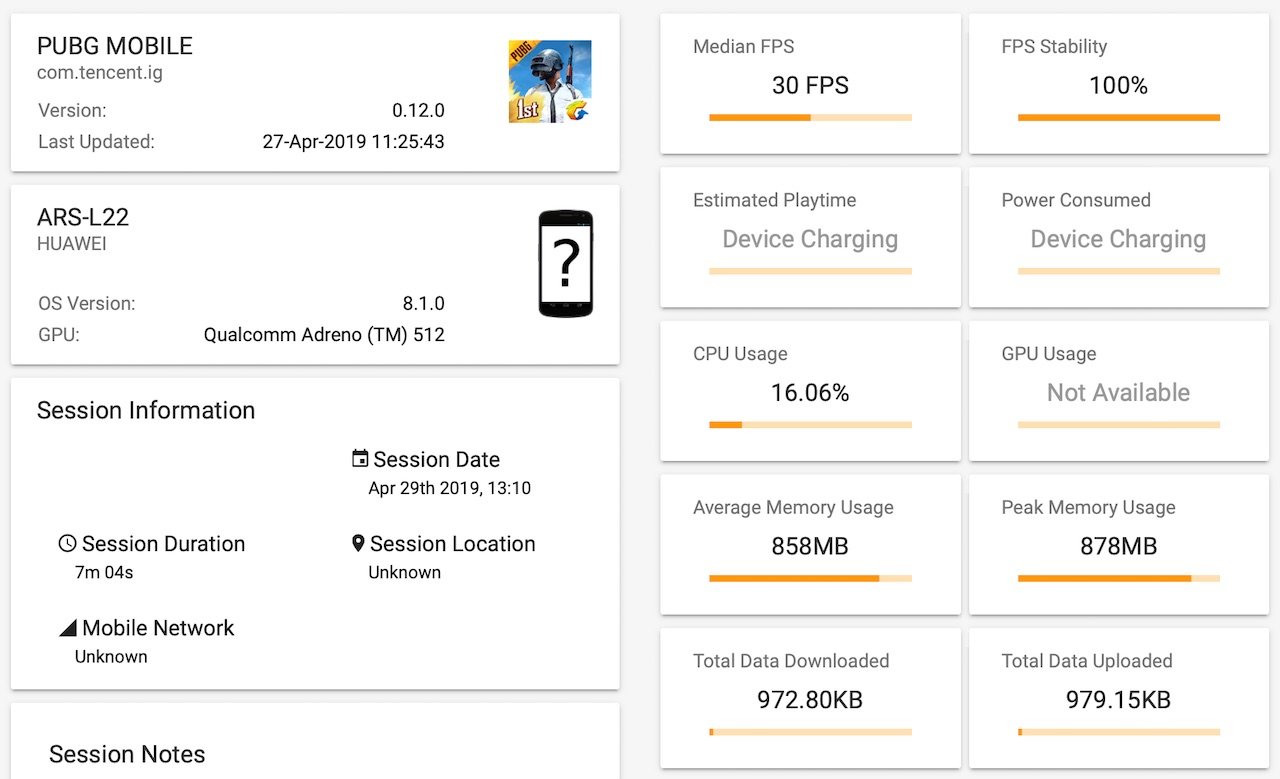Click the Session Information heading
The width and height of the screenshot is (1280, 779).
(146, 410)
